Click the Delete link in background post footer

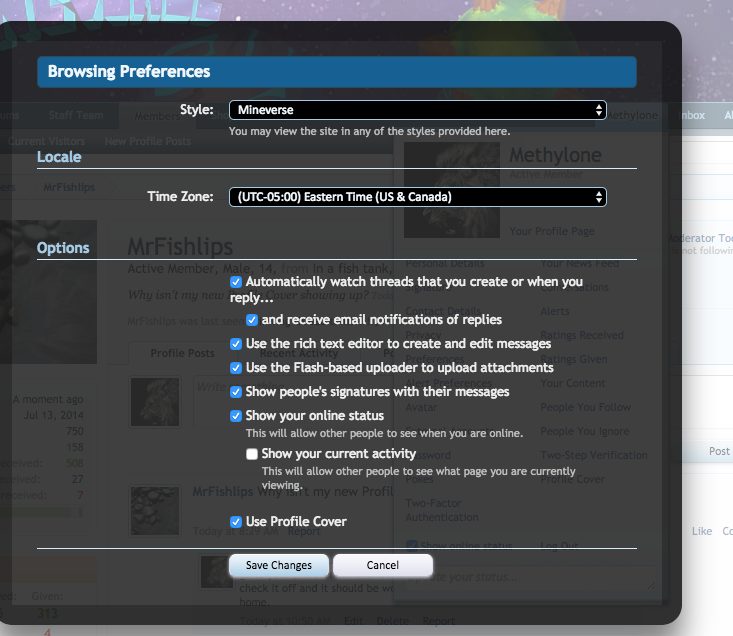[393, 621]
